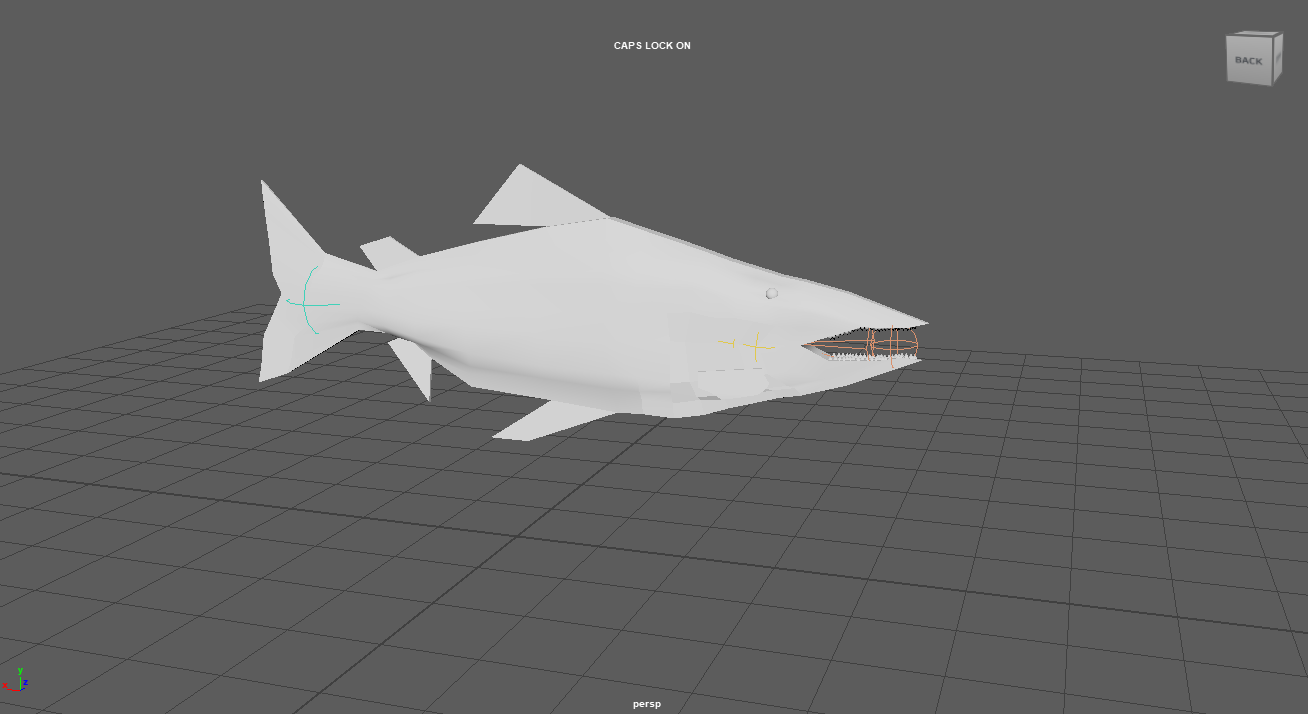Image resolution: width=1308 pixels, height=714 pixels.
Task: Select the shark's dorsal fin
Action: click(536, 200)
